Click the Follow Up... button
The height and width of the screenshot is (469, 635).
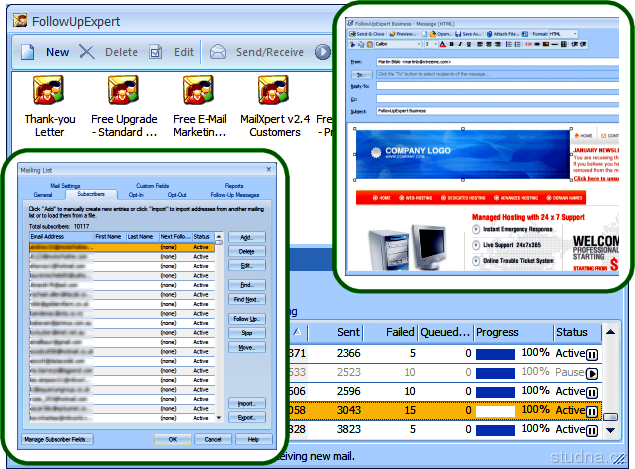(x=247, y=319)
